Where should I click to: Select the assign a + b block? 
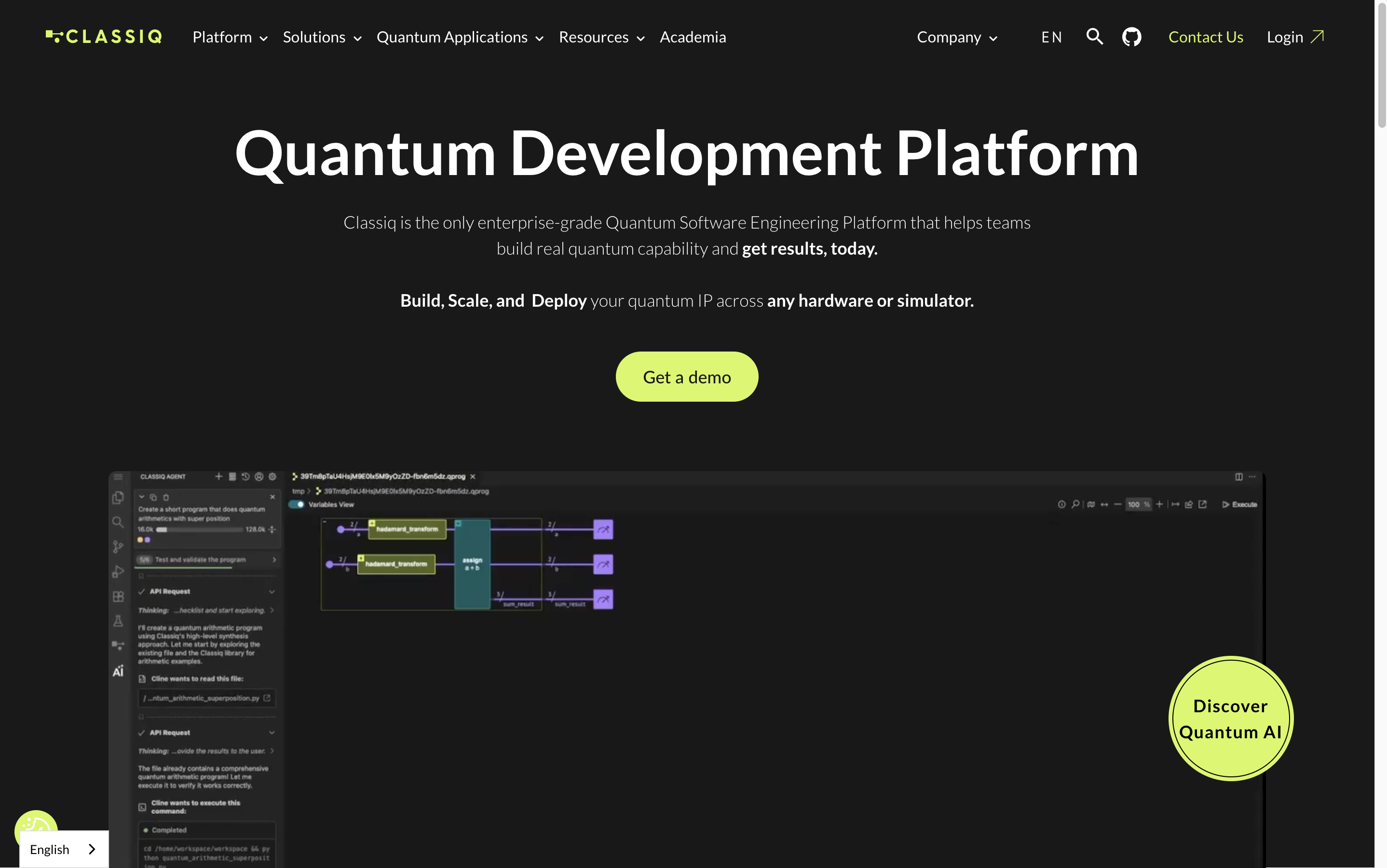pos(472,564)
